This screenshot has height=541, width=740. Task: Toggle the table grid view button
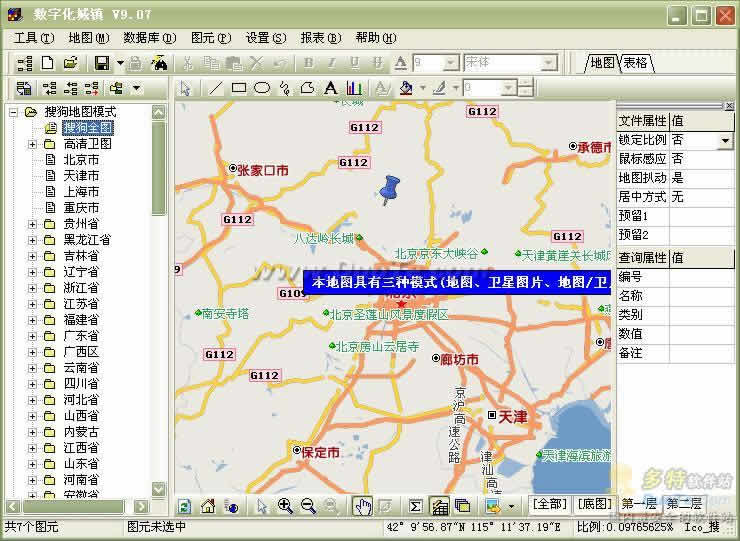click(x=439, y=506)
